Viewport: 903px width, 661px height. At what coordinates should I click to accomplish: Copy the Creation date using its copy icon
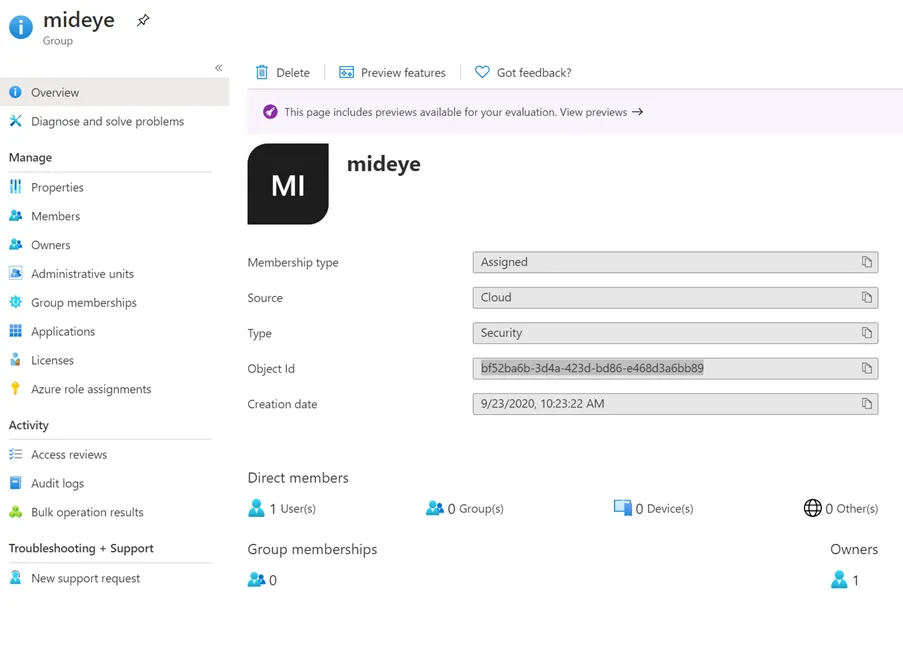(x=867, y=403)
